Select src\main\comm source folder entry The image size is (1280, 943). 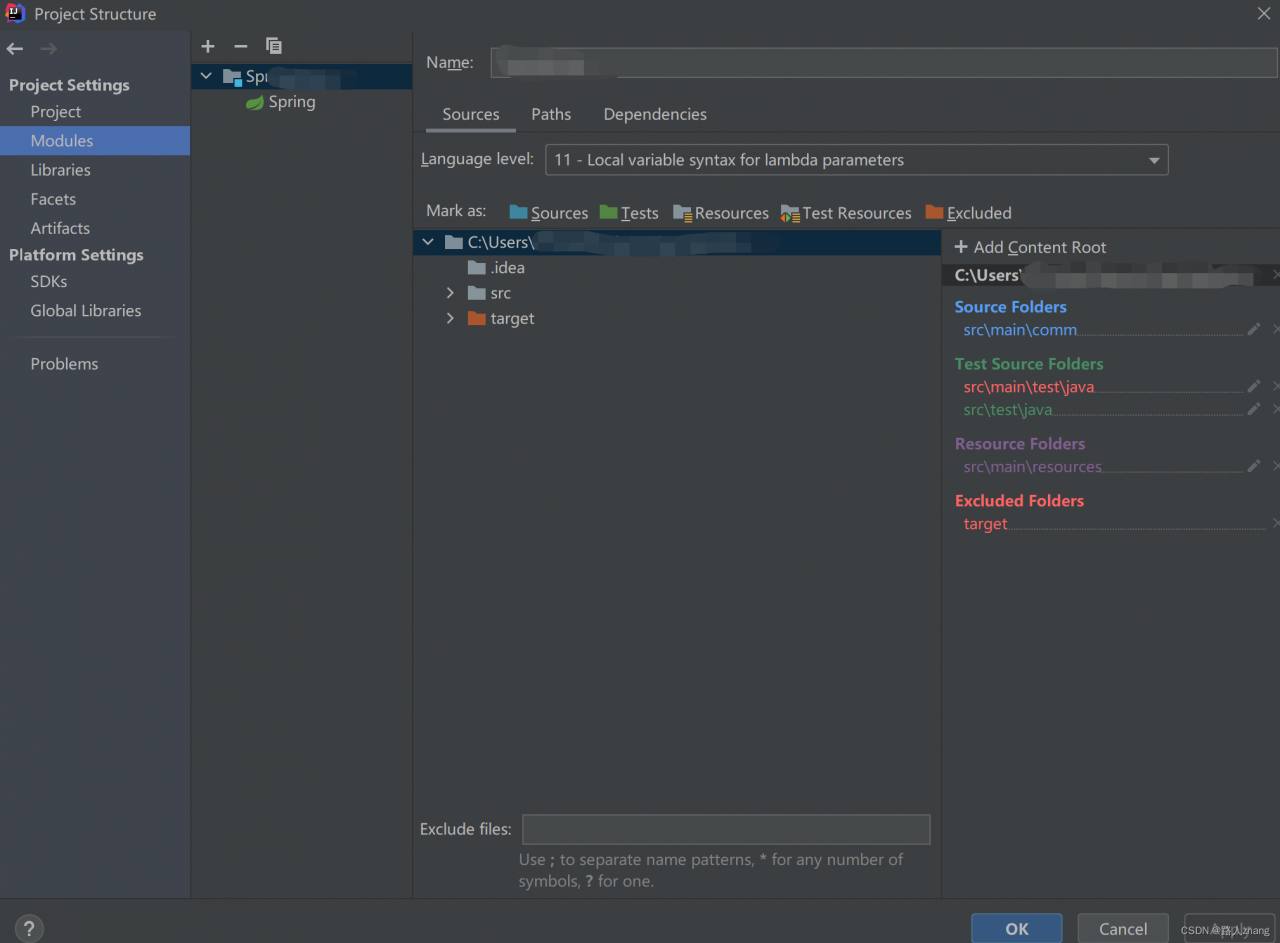coord(1020,330)
